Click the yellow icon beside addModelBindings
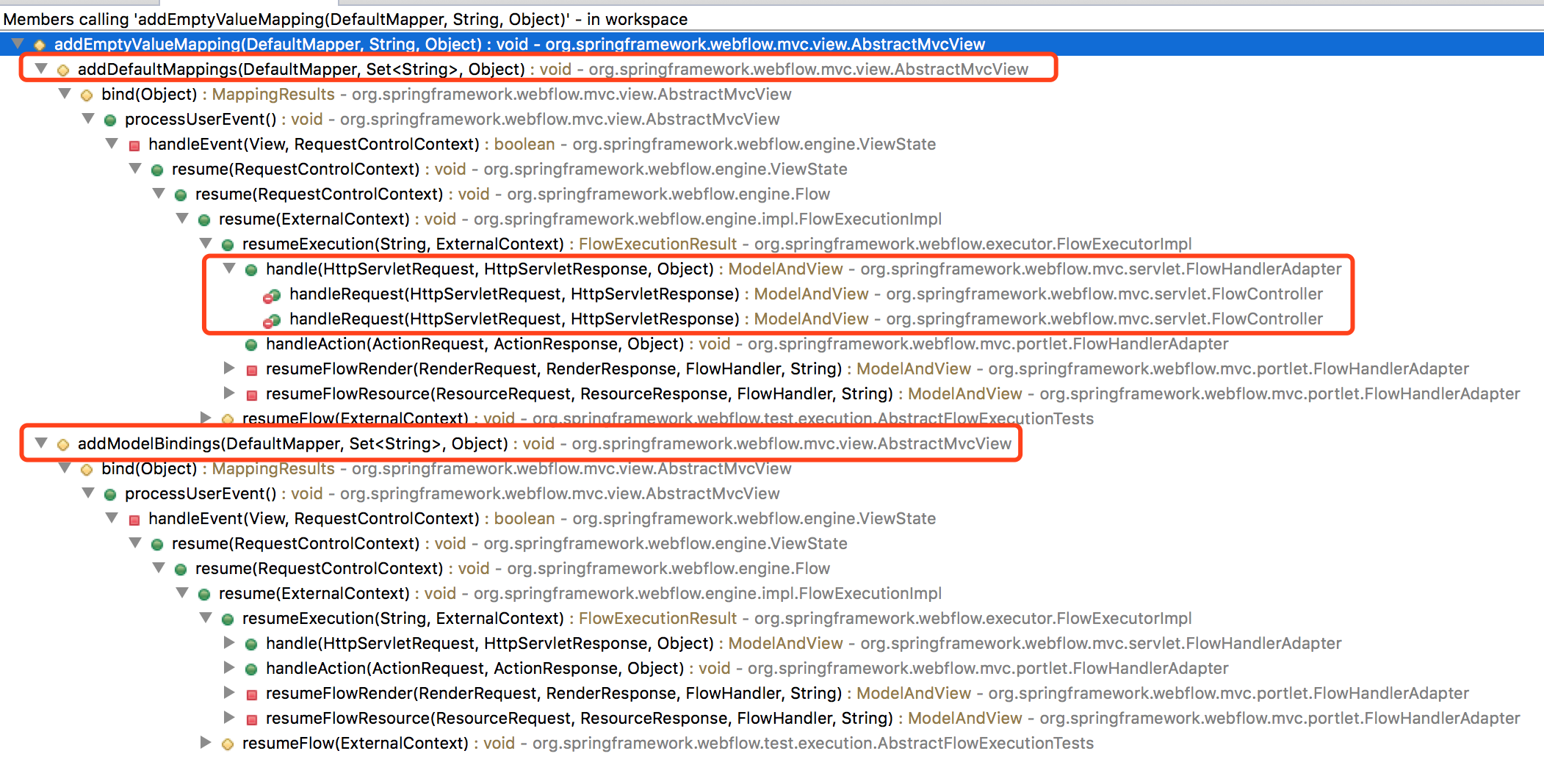Image resolution: width=1544 pixels, height=784 pixels. coord(63,443)
